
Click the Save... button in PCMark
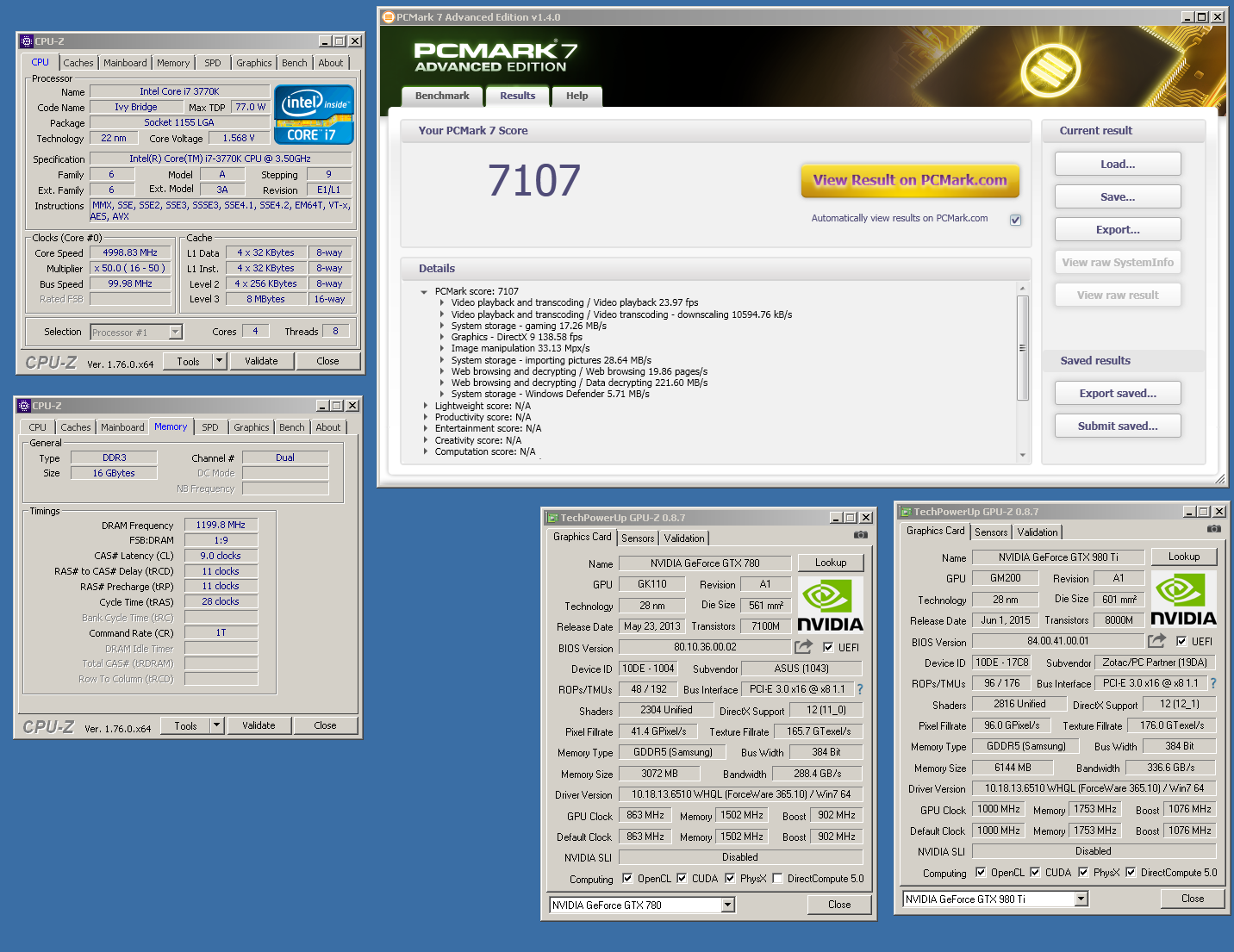pyautogui.click(x=1118, y=196)
